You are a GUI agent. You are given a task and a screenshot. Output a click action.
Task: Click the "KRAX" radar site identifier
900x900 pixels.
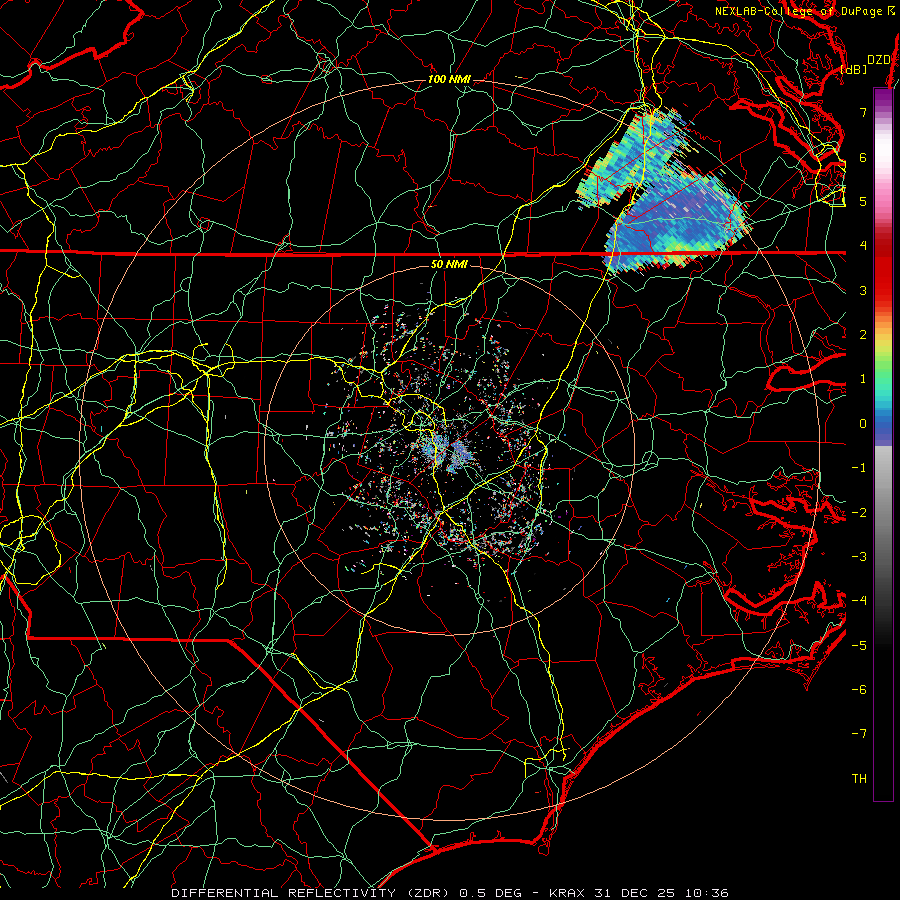coord(566,893)
